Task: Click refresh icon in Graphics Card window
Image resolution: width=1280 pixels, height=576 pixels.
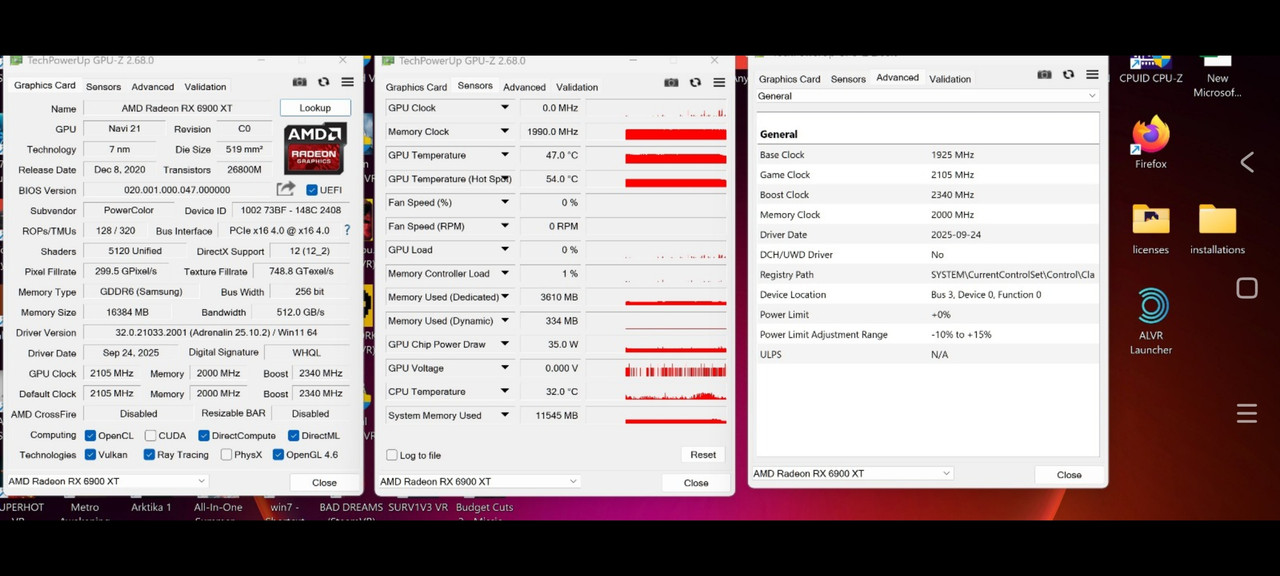Action: (323, 82)
